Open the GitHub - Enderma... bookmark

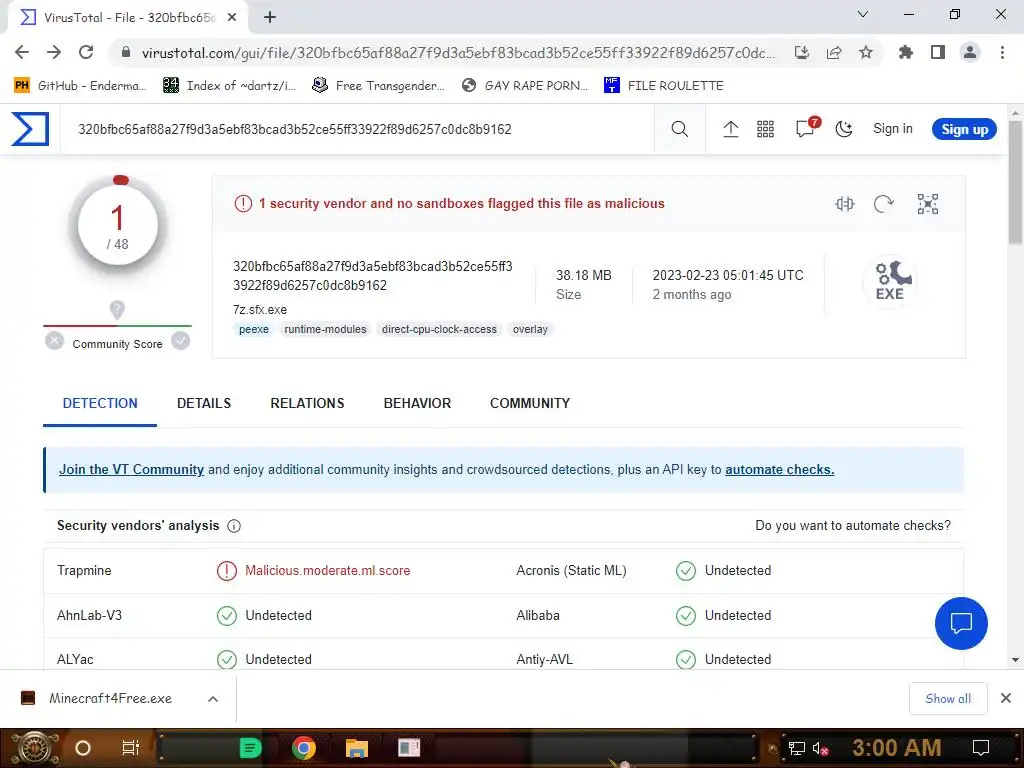pos(80,86)
